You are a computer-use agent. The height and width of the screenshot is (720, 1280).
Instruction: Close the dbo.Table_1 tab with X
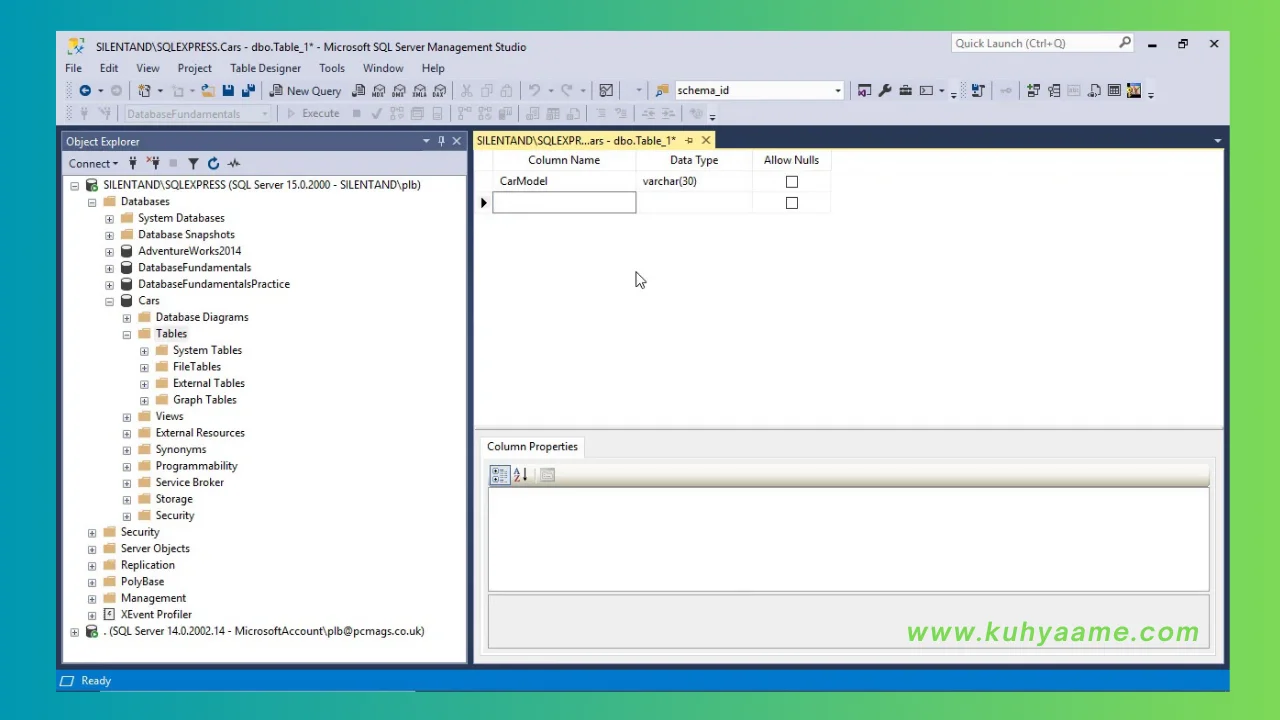(x=706, y=141)
